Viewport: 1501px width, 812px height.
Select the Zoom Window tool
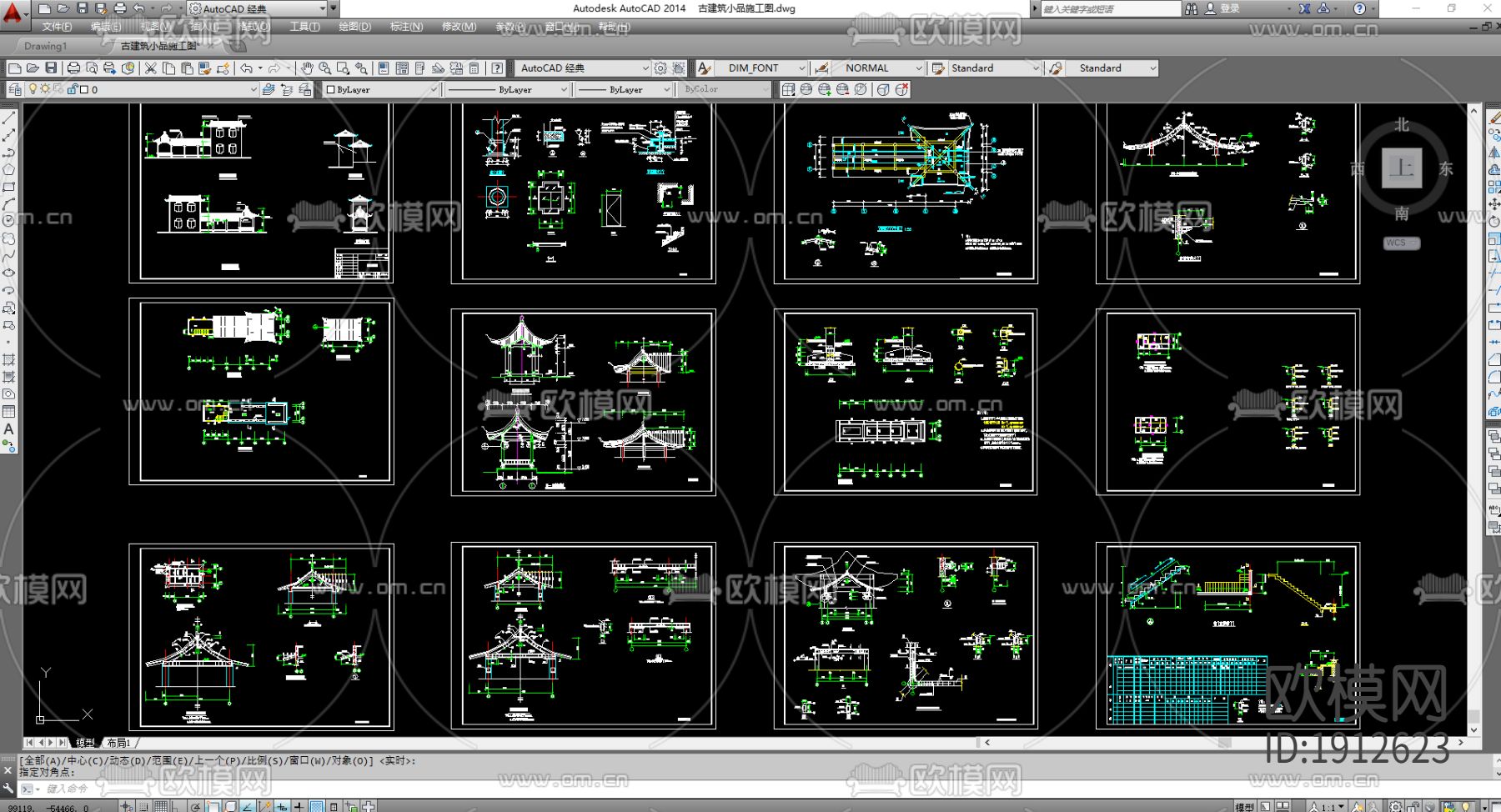[343, 68]
